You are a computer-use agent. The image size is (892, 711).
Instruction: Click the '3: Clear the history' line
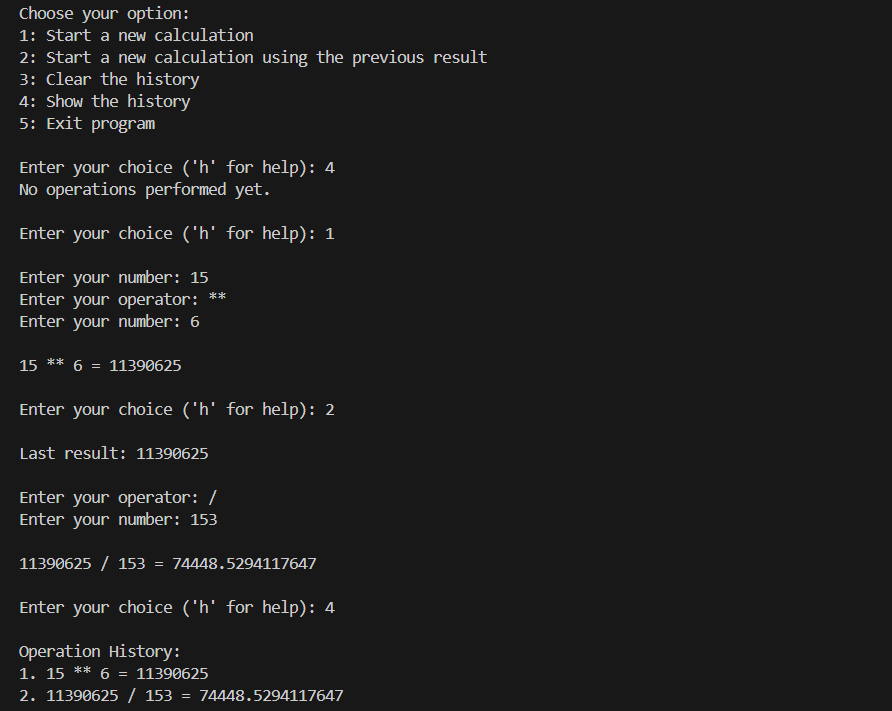[109, 80]
